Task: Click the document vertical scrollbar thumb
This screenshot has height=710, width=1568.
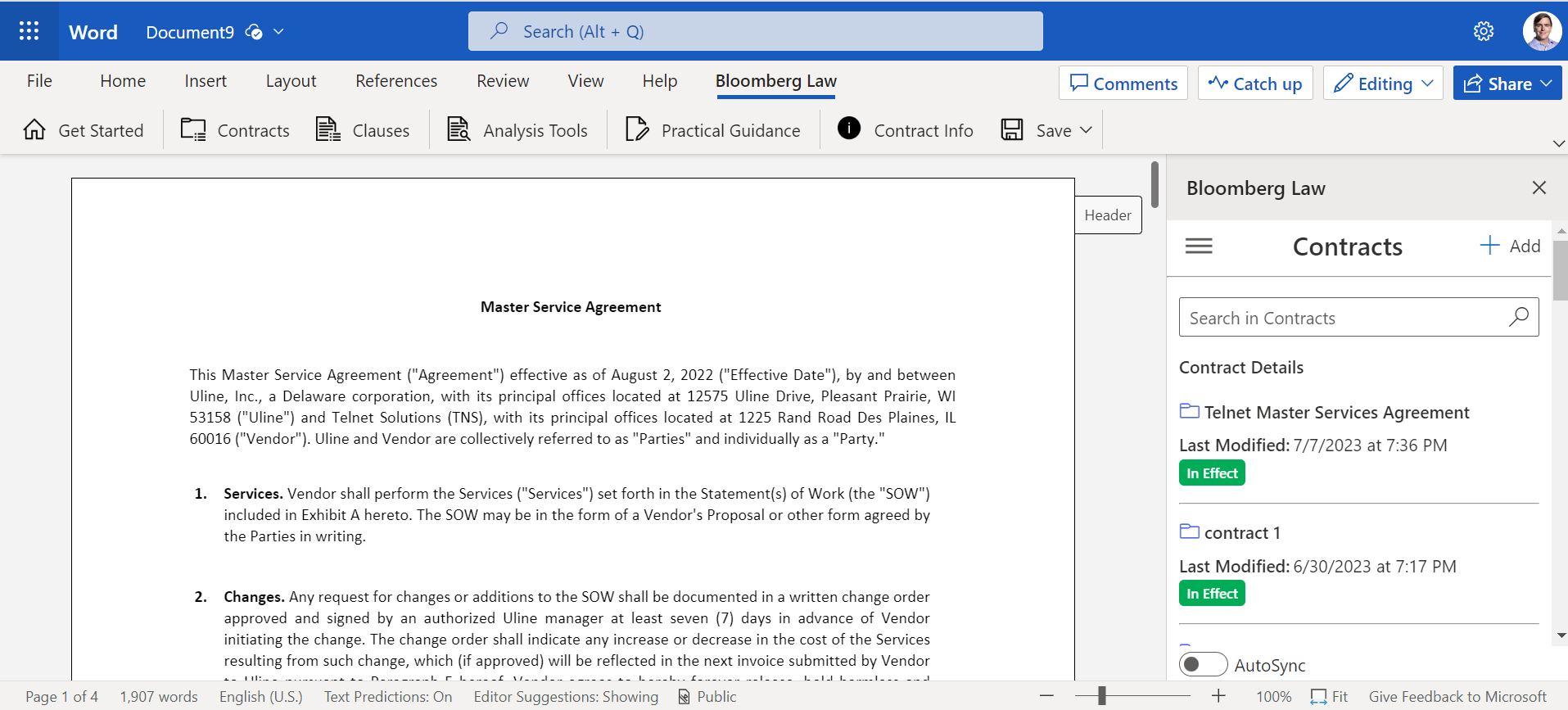Action: pyautogui.click(x=1155, y=184)
